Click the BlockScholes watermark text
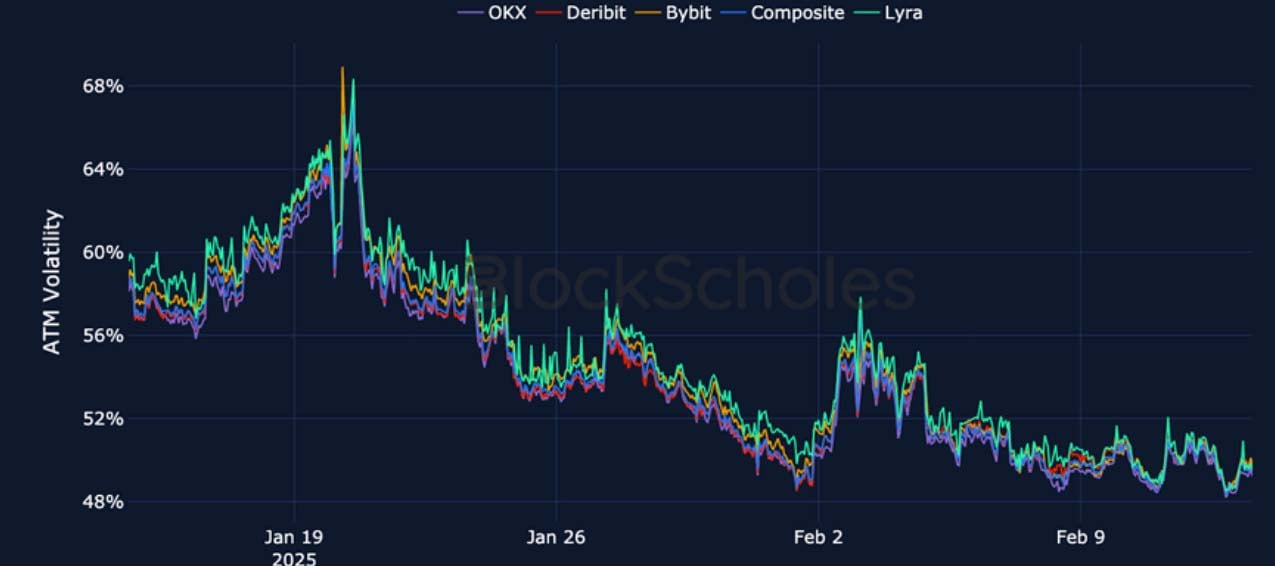 690,281
